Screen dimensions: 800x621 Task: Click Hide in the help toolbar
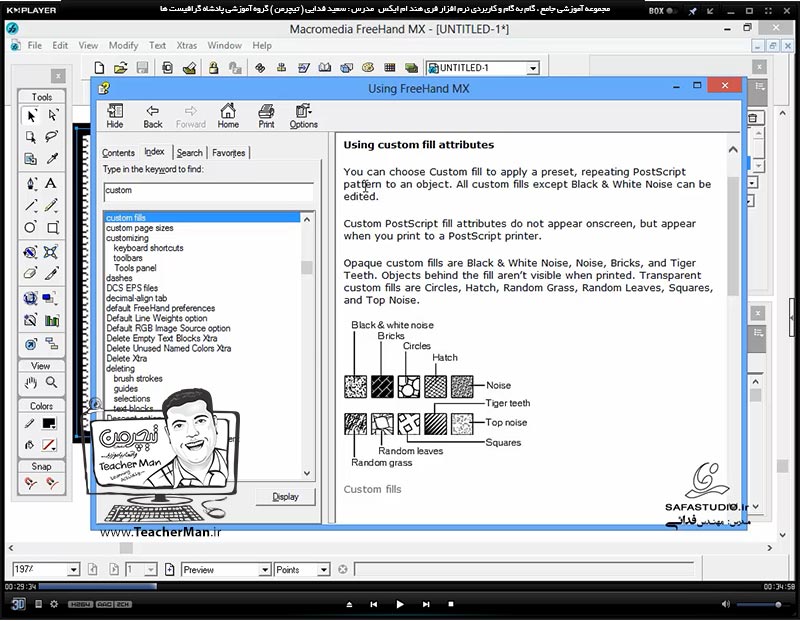[115, 116]
